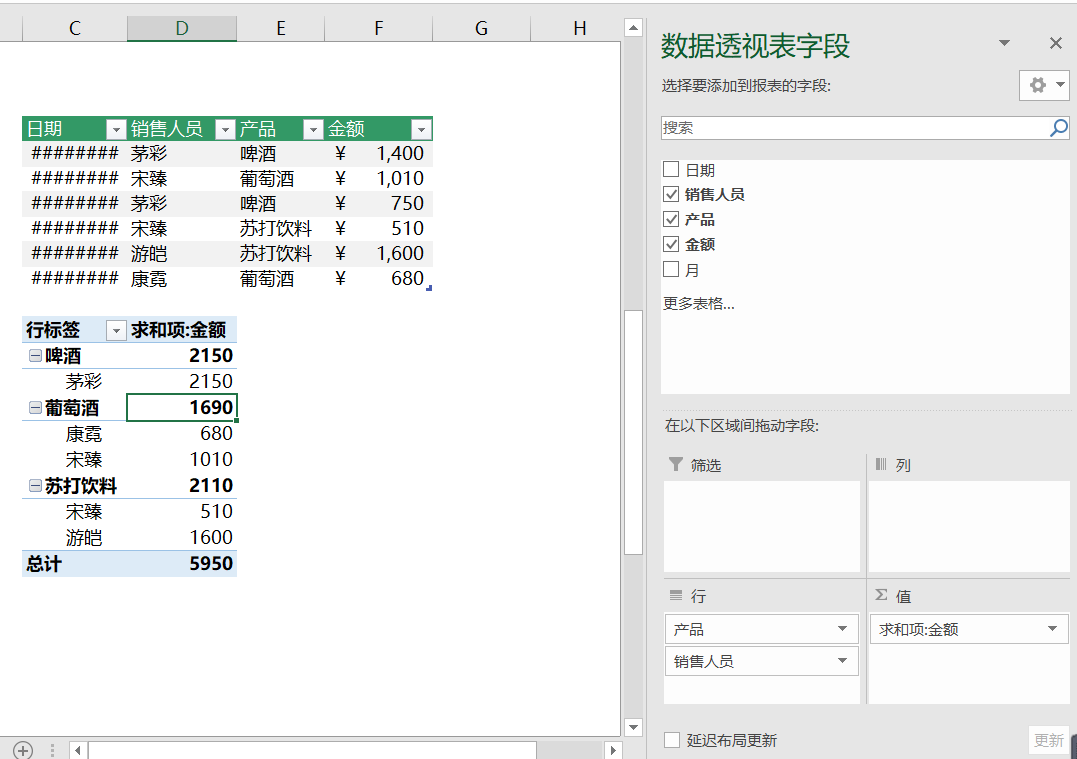Click the search magnifier icon in field list
The width and height of the screenshot is (1077, 759).
point(1058,128)
